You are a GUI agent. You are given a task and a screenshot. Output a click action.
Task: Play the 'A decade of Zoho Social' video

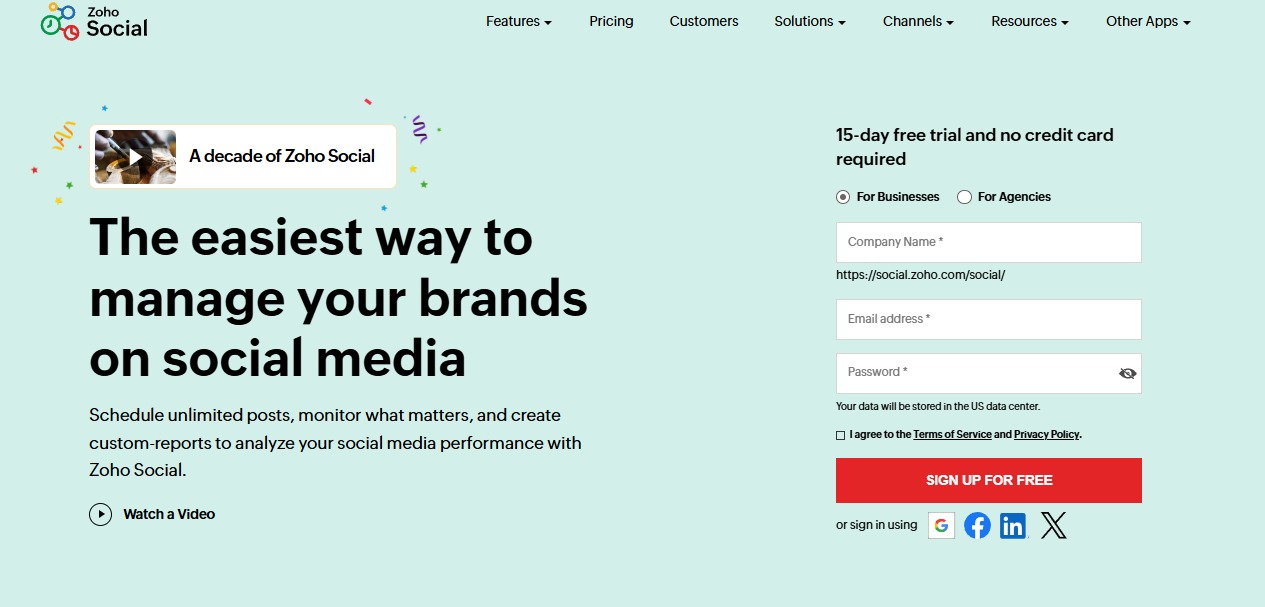[x=135, y=156]
